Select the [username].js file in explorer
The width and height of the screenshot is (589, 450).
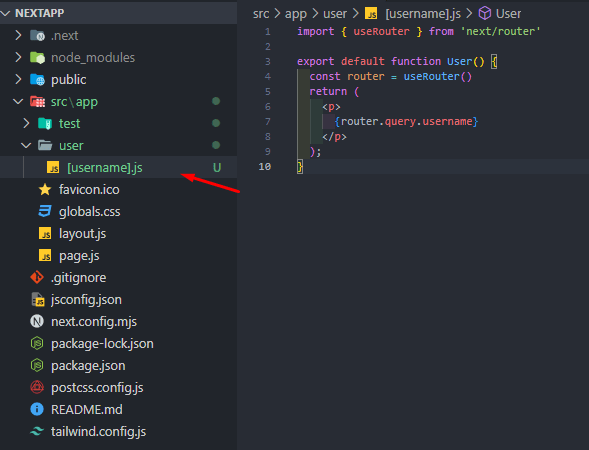(x=104, y=168)
